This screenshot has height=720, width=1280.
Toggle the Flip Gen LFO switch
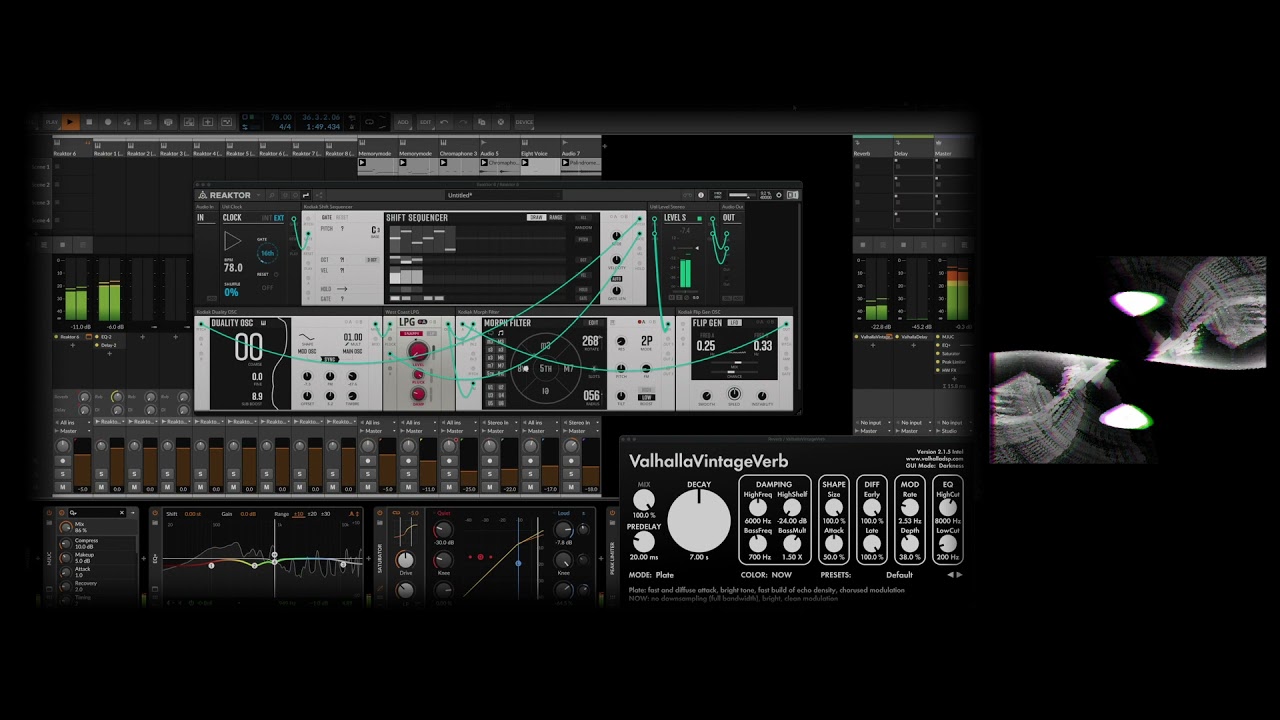pyautogui.click(x=734, y=323)
